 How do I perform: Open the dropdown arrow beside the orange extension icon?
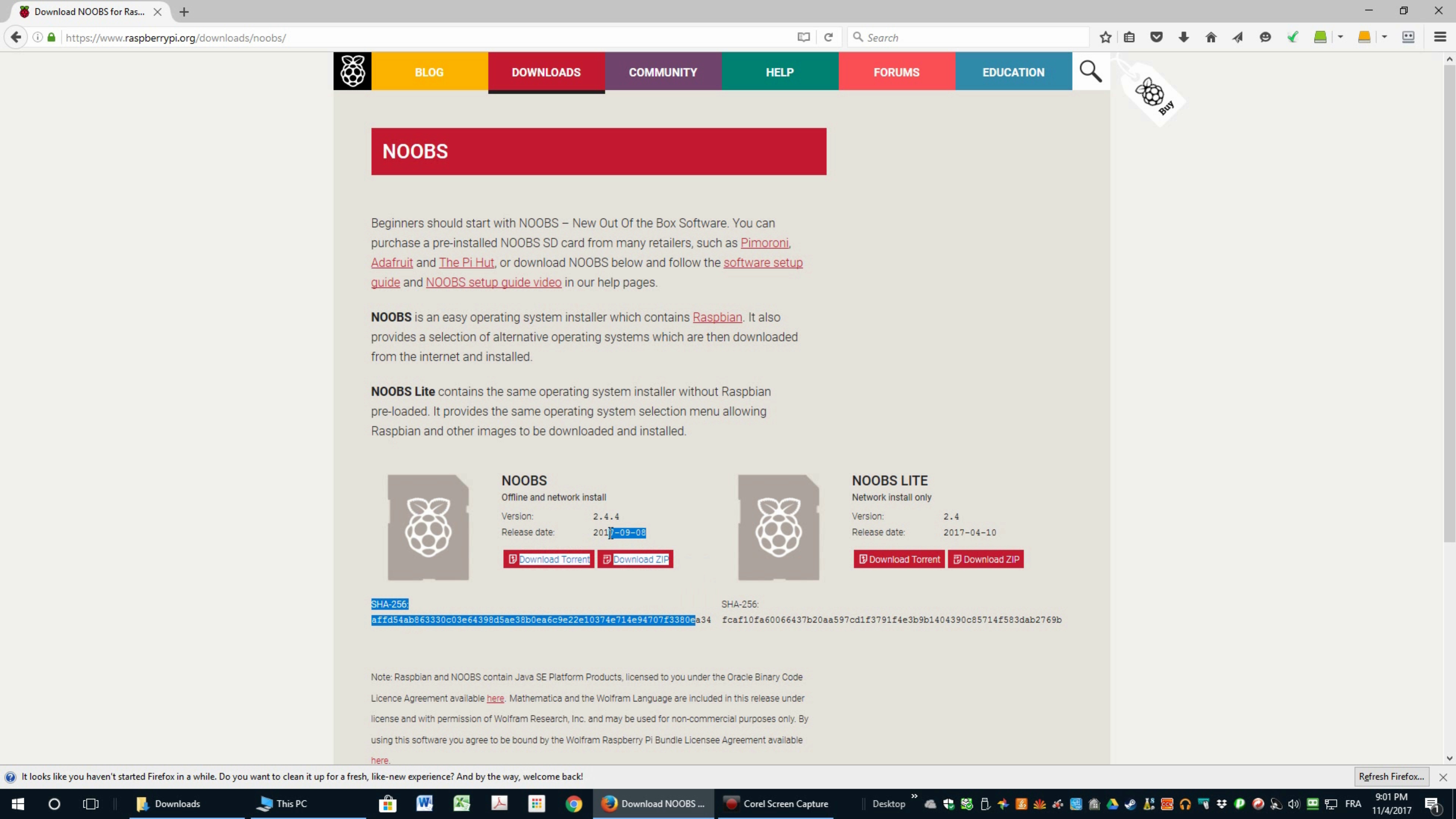(1384, 37)
